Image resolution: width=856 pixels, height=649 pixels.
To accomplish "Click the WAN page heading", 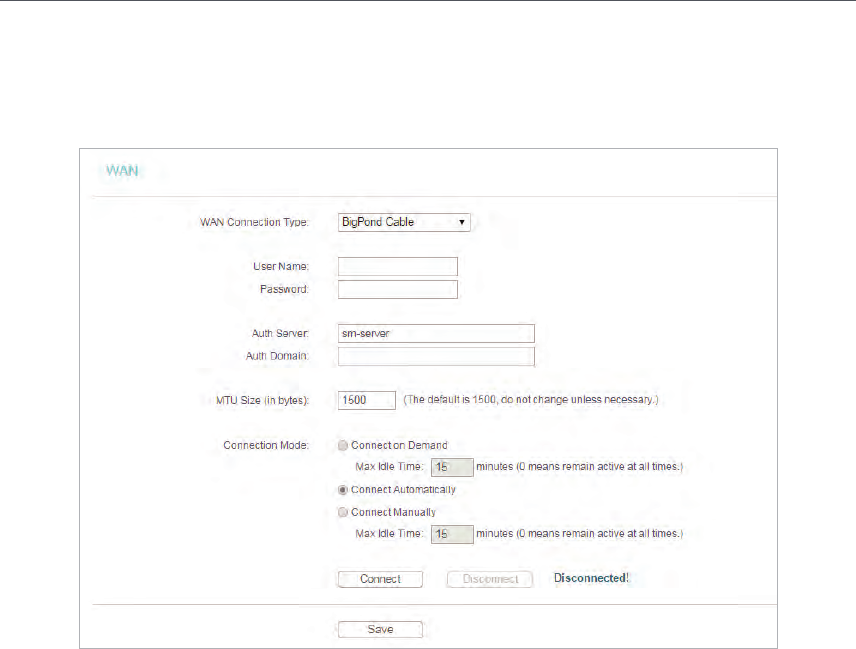I will (x=122, y=171).
